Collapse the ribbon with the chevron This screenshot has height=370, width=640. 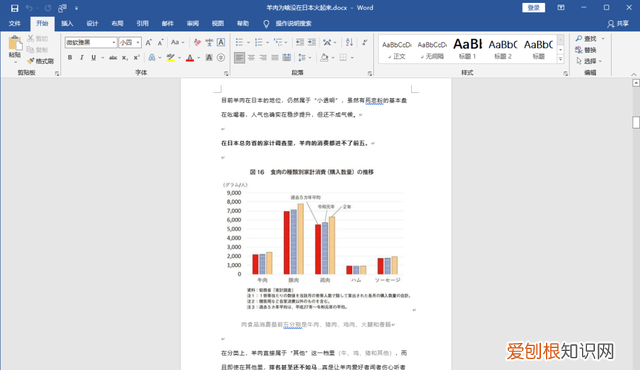633,74
